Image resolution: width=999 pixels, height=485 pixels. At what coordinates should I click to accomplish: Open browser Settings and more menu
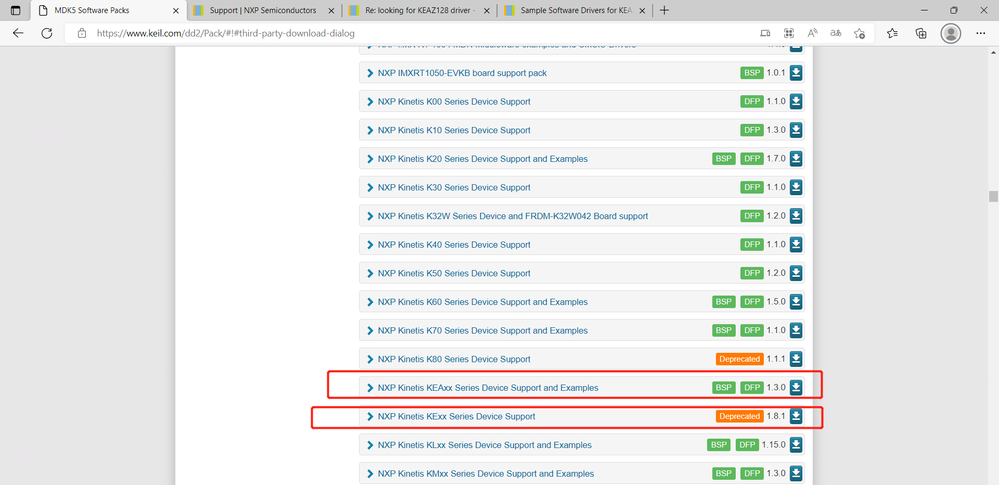click(x=981, y=33)
